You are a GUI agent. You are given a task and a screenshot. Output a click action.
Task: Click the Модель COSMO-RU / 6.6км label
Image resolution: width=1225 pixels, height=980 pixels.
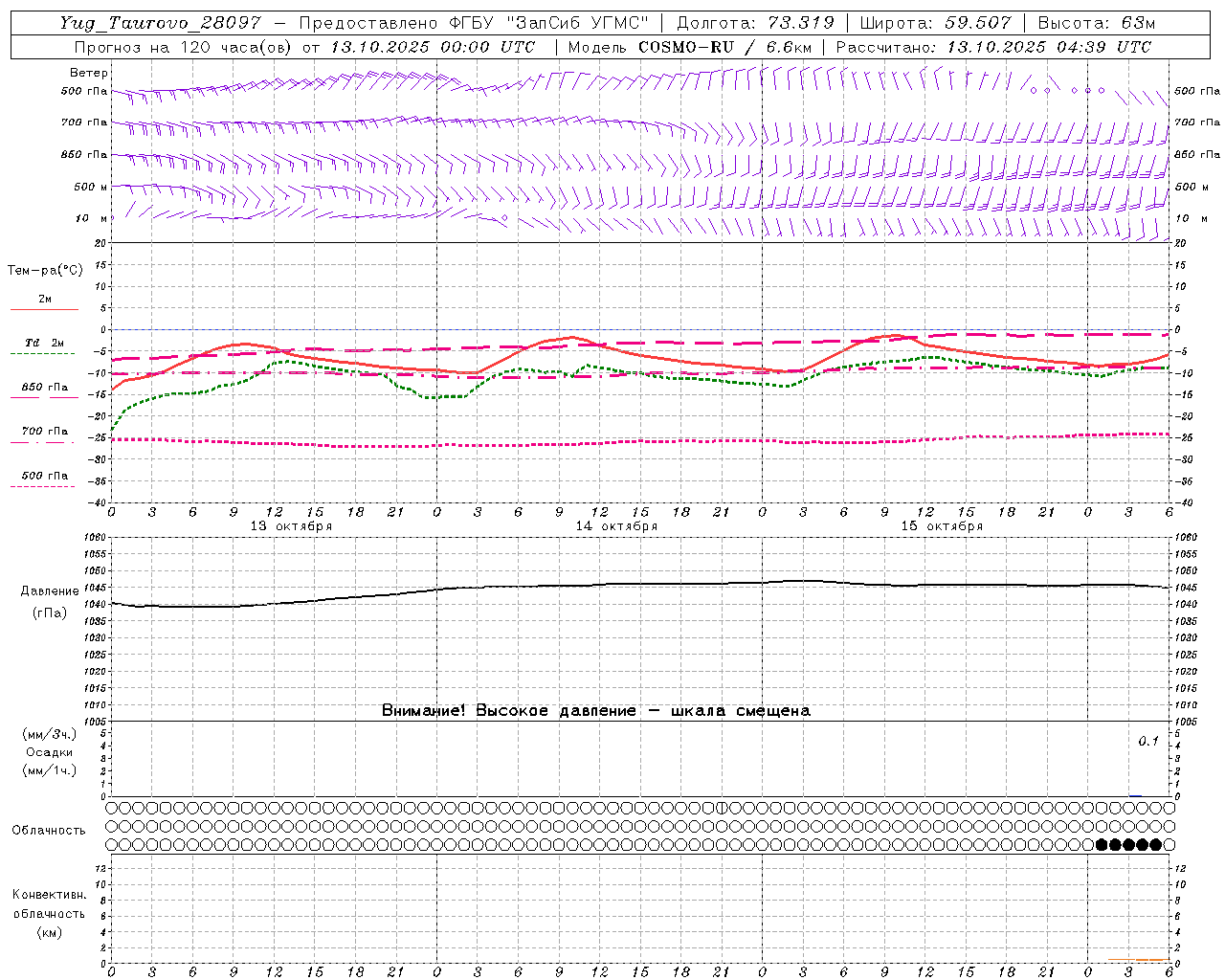point(689,47)
